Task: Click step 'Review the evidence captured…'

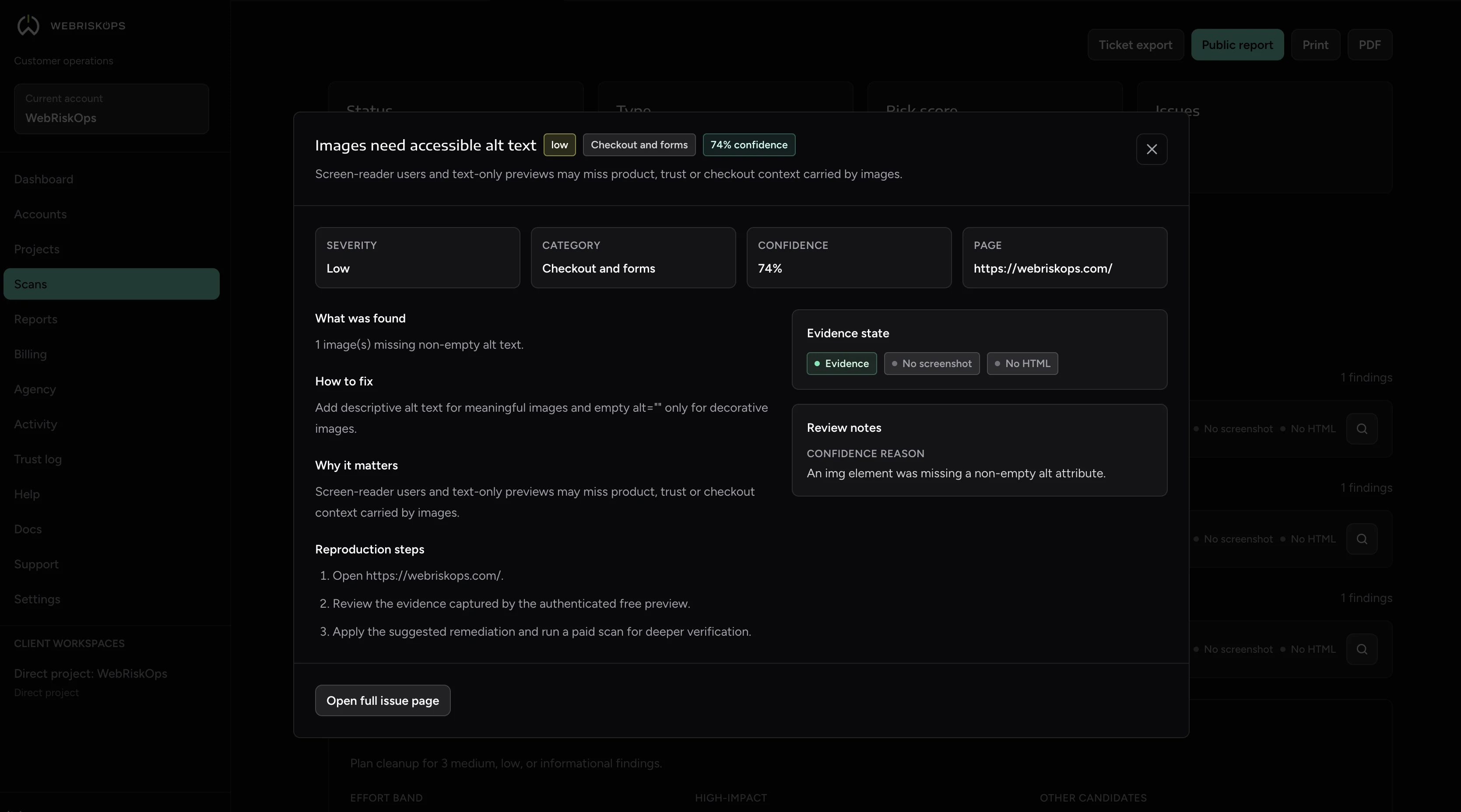Action: [511, 603]
